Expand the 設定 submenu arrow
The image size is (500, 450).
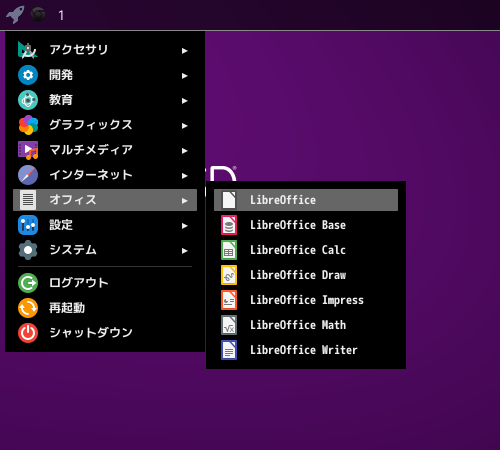click(184, 226)
